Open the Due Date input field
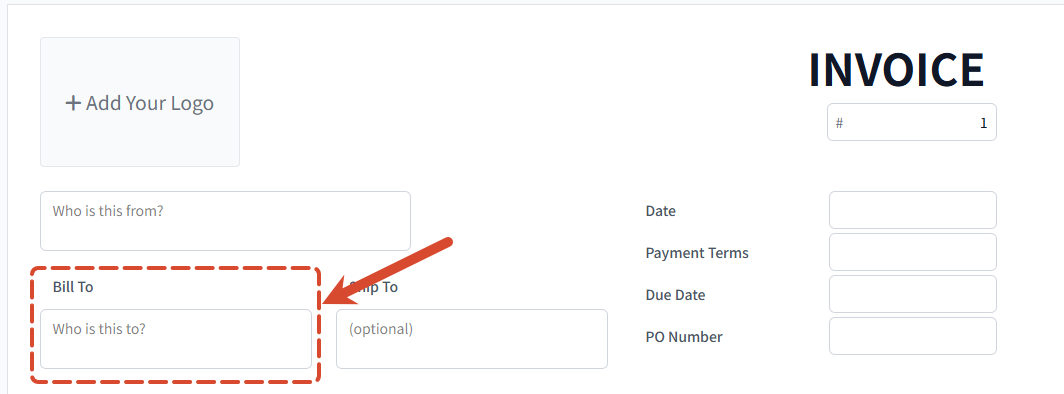 (x=913, y=294)
